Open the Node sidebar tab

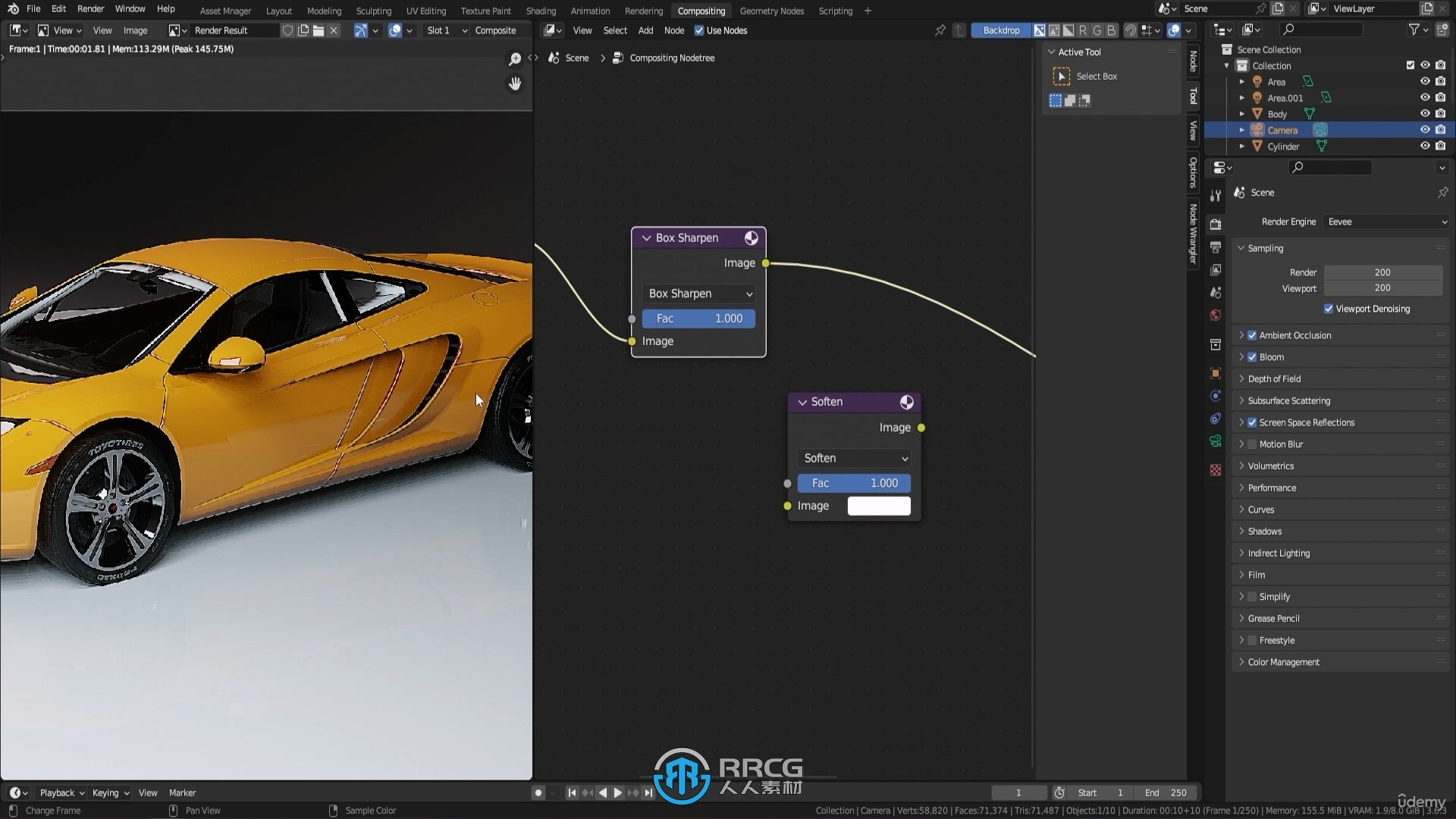[x=1194, y=61]
